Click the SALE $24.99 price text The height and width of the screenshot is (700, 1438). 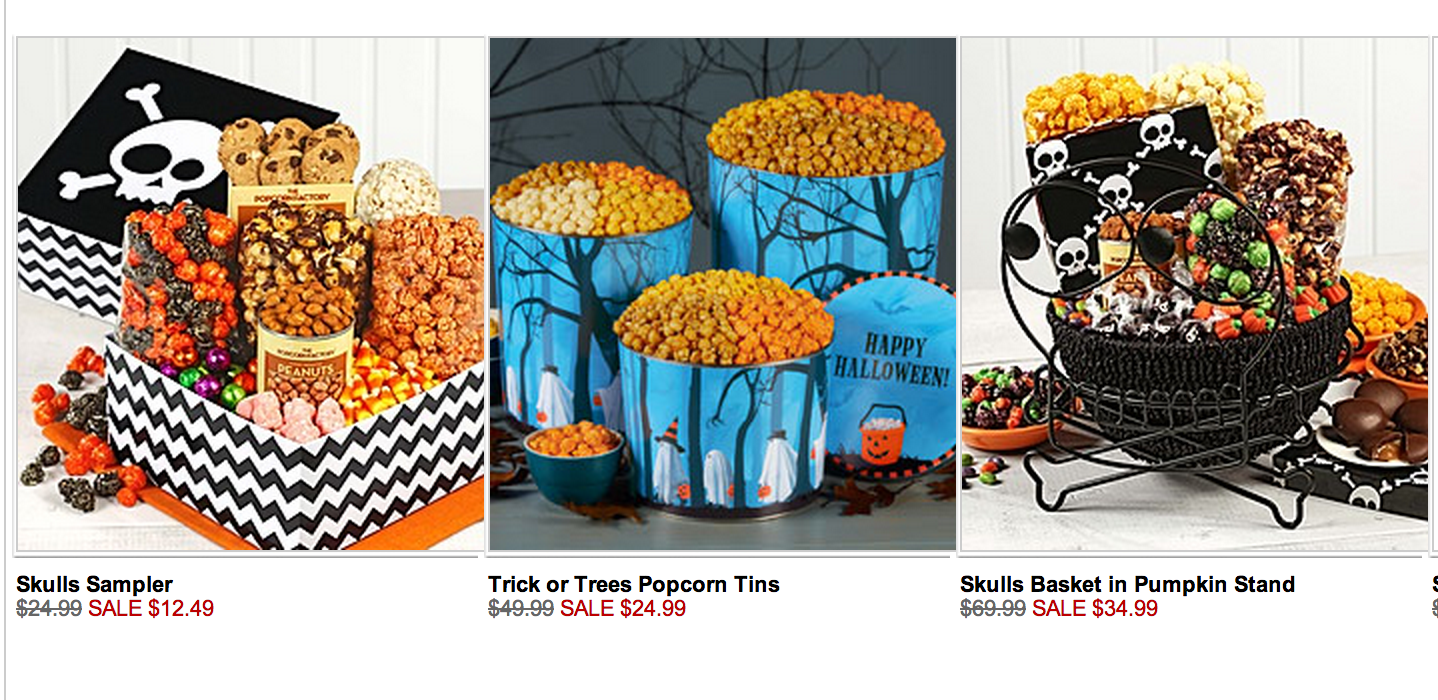pyautogui.click(x=623, y=608)
